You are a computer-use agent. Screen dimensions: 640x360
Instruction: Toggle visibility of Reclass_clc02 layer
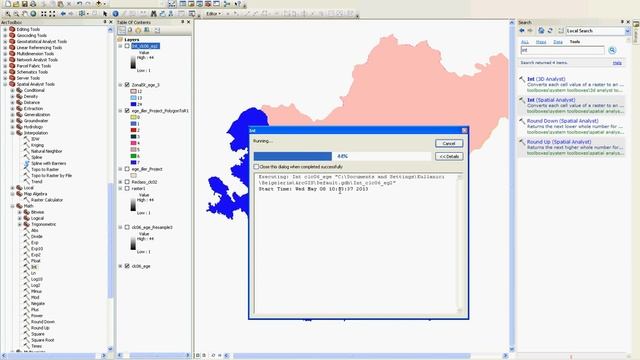[x=127, y=182]
